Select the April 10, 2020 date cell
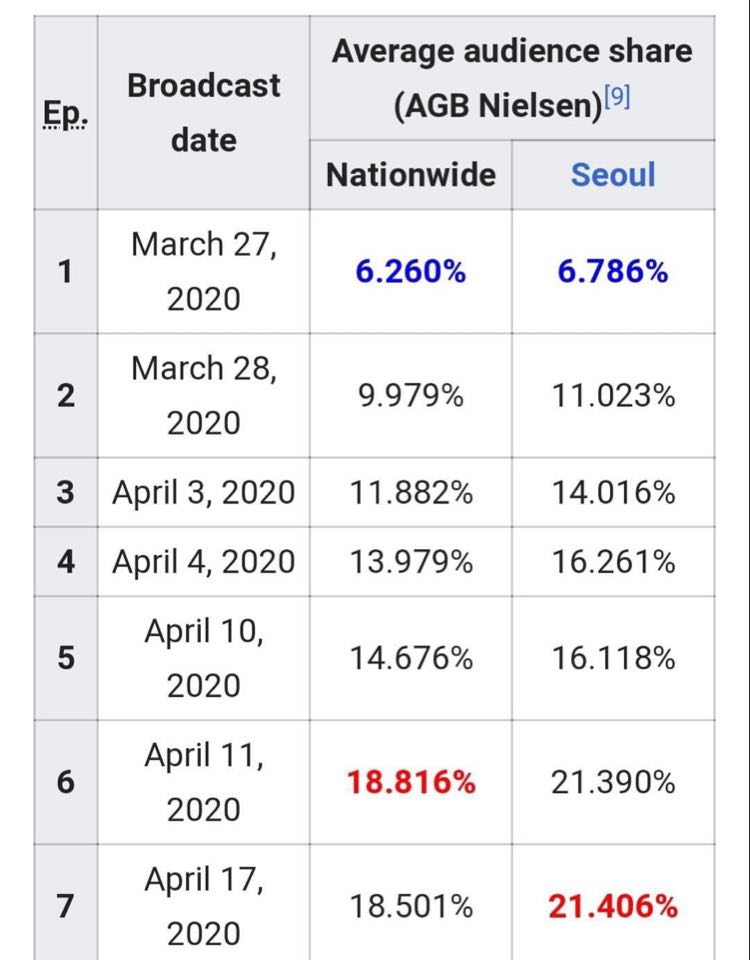The image size is (750, 960). (x=204, y=658)
